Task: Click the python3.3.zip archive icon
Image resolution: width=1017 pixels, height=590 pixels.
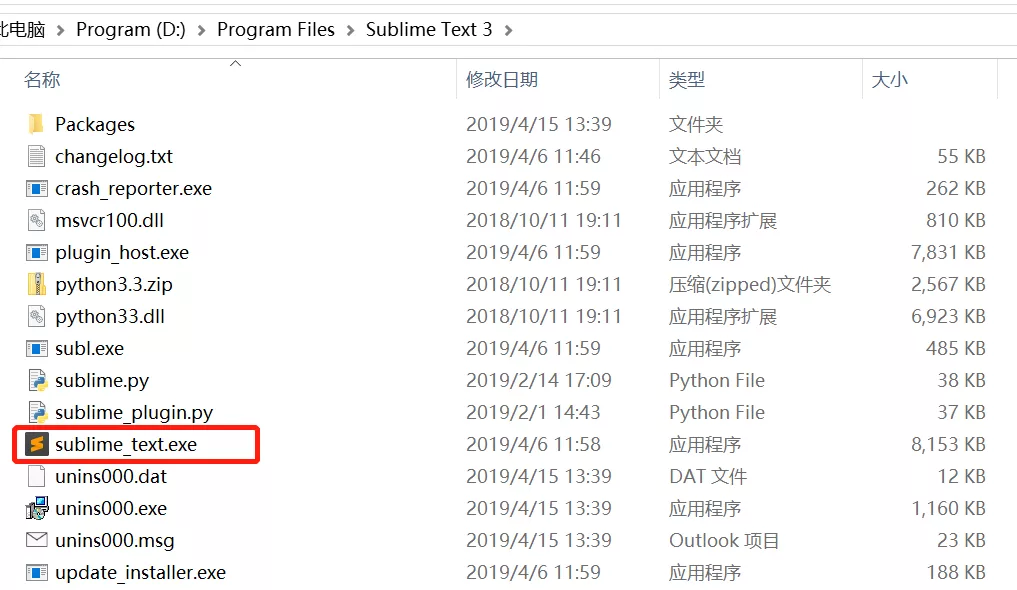Action: 36,285
